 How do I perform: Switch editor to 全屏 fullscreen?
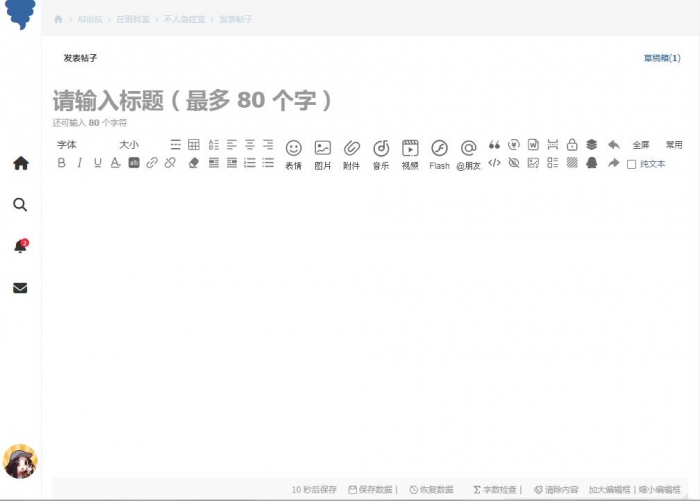coord(641,145)
